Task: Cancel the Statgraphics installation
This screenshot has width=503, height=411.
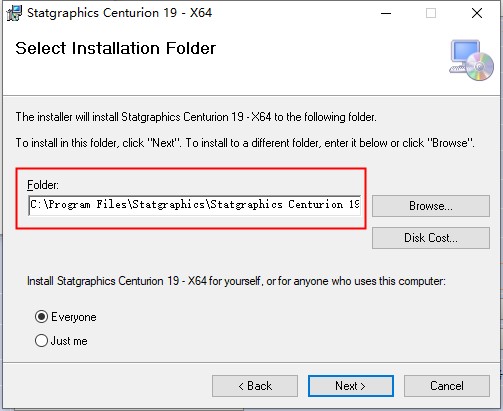Action: 447,386
